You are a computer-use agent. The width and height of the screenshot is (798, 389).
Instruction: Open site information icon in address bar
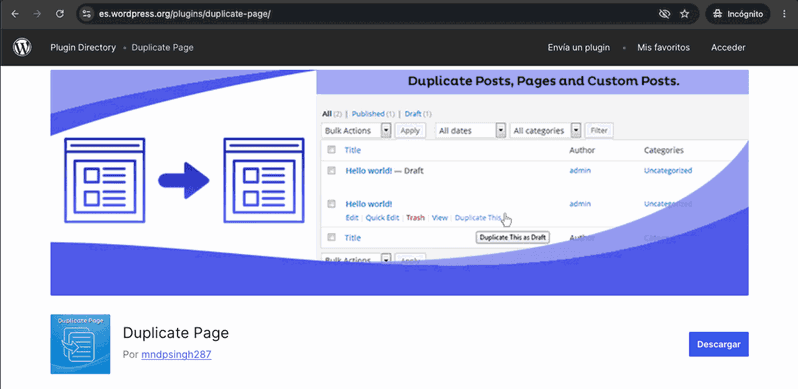[87, 14]
